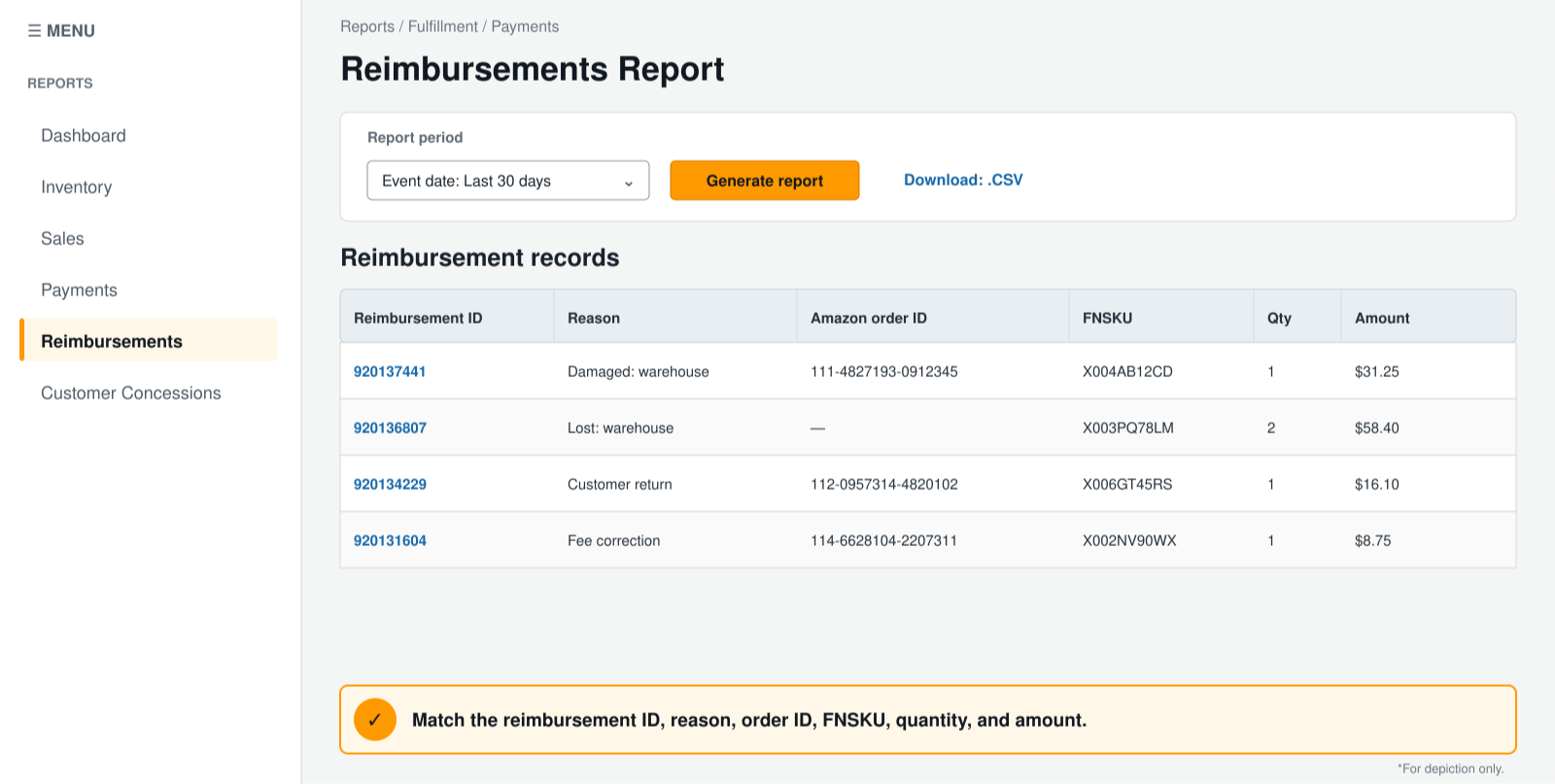Download the report as .CSV
This screenshot has height=784, width=1555.
(963, 180)
